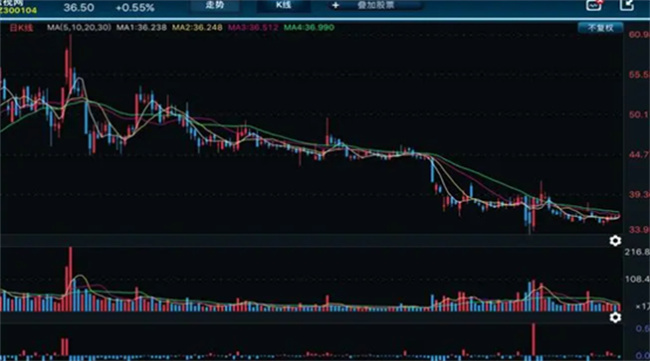Click the MA1:36.238 value
Image resolution: width=650 pixels, height=361 pixels.
(x=141, y=27)
